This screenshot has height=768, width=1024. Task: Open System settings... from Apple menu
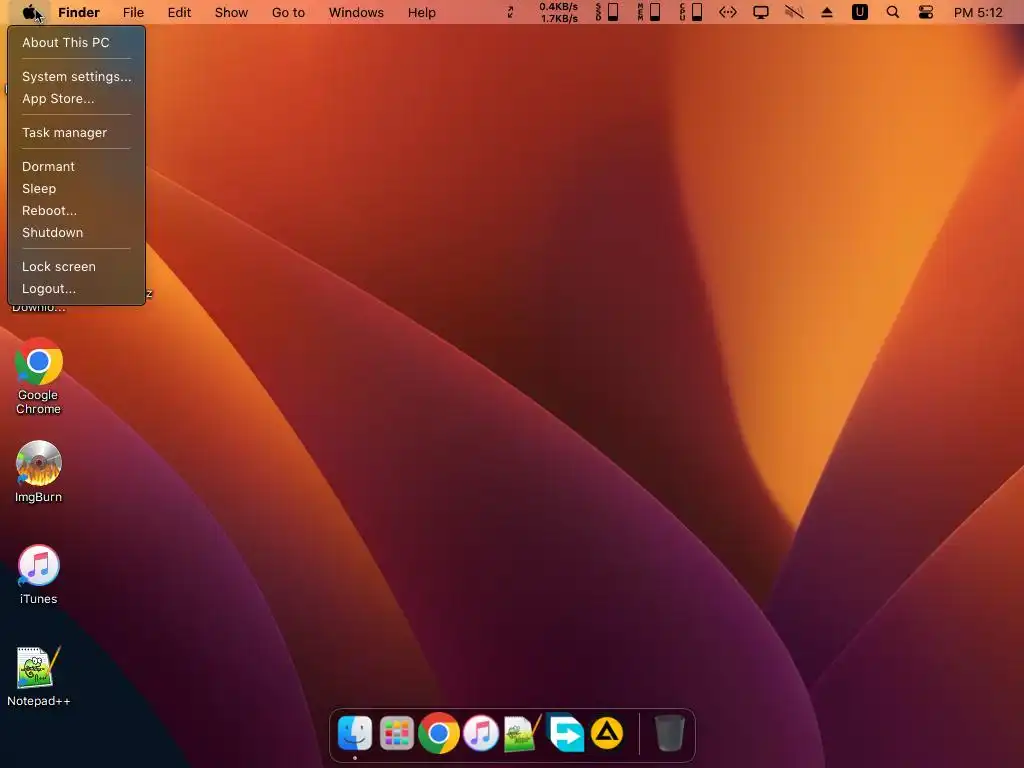click(x=76, y=76)
